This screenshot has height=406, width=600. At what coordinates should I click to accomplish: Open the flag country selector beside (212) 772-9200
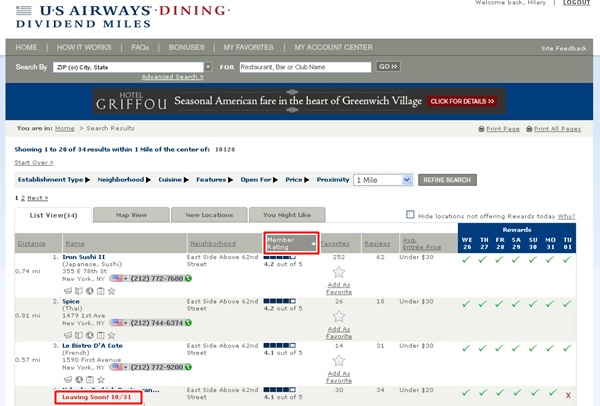click(120, 367)
